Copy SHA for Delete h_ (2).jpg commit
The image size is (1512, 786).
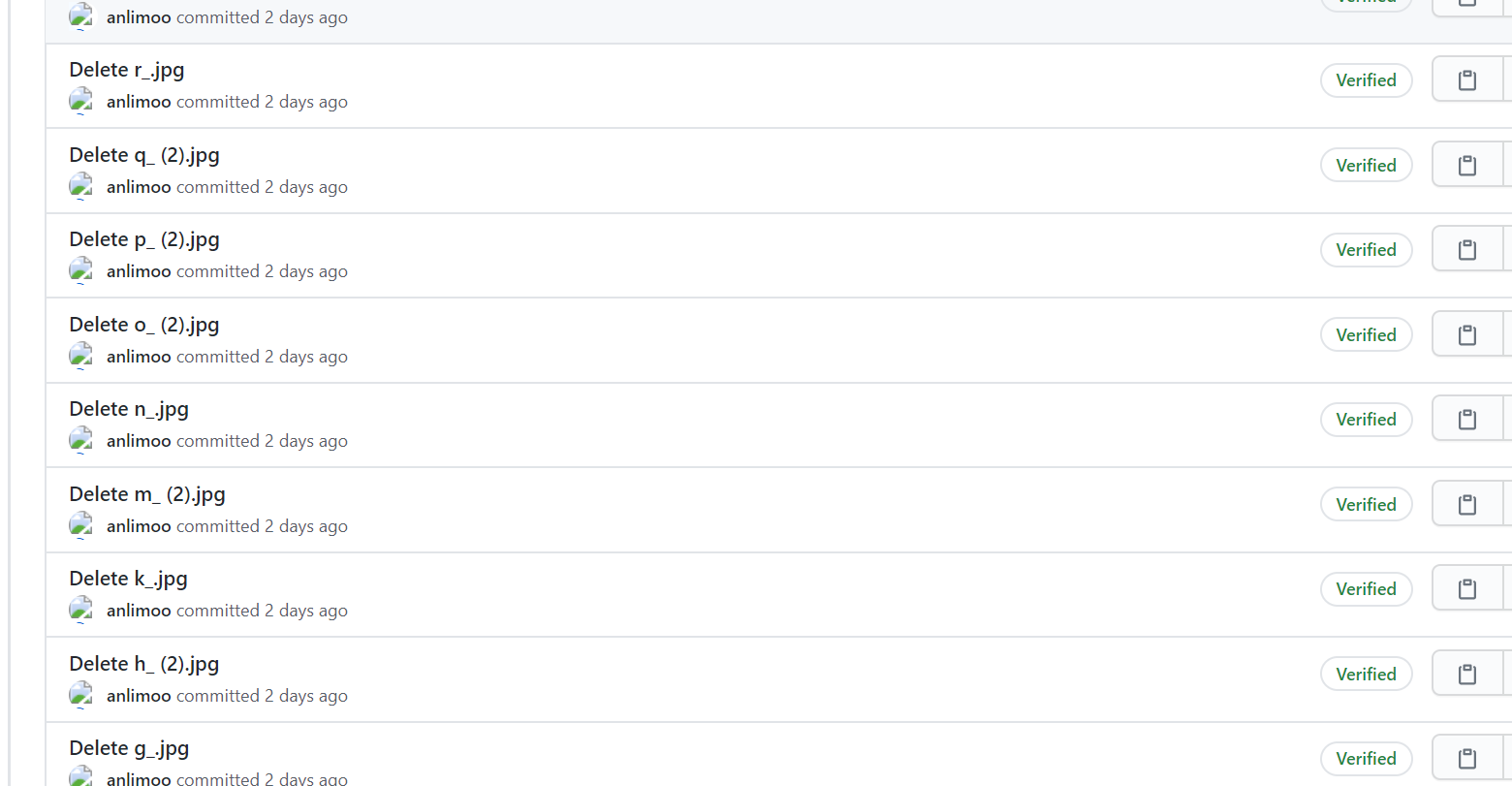pyautogui.click(x=1467, y=675)
